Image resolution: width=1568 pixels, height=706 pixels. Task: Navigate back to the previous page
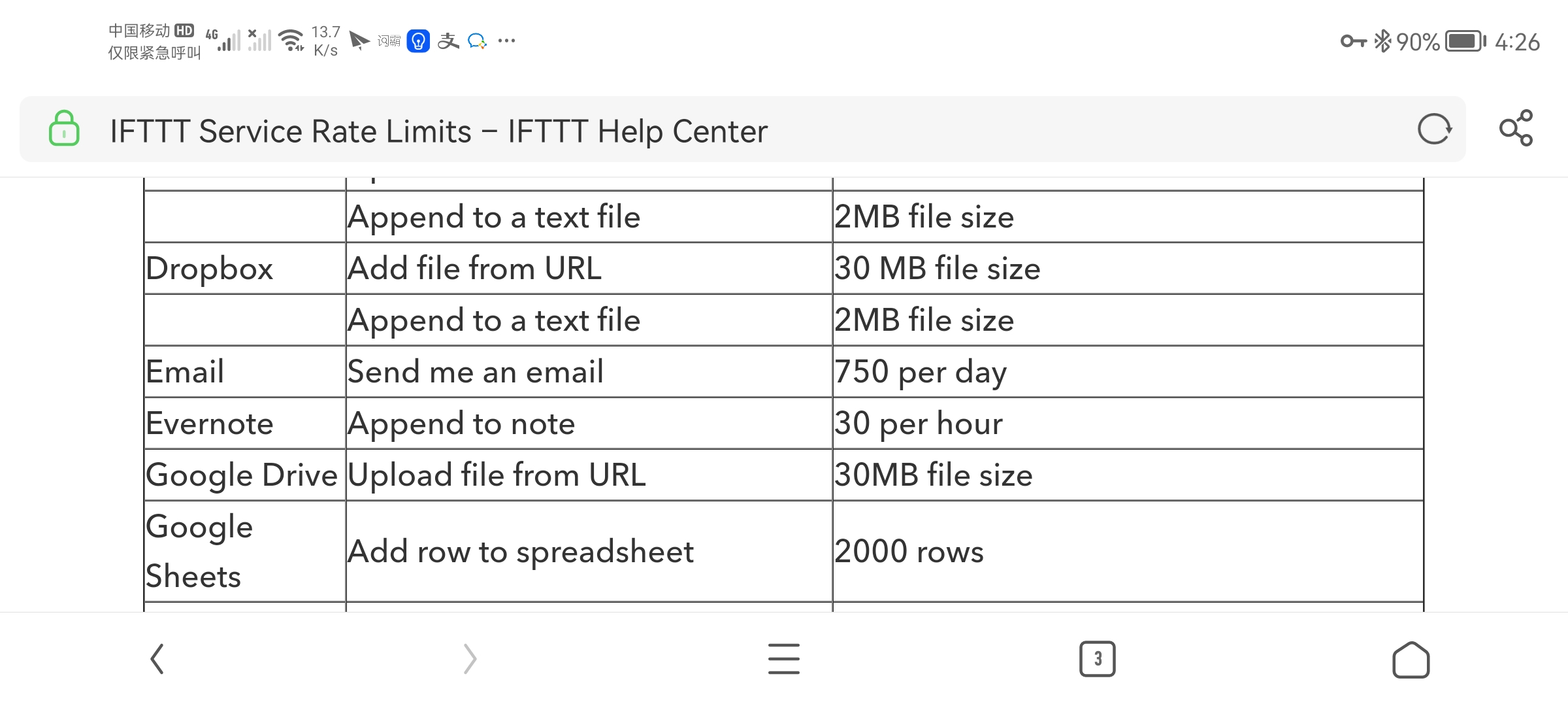[x=157, y=660]
